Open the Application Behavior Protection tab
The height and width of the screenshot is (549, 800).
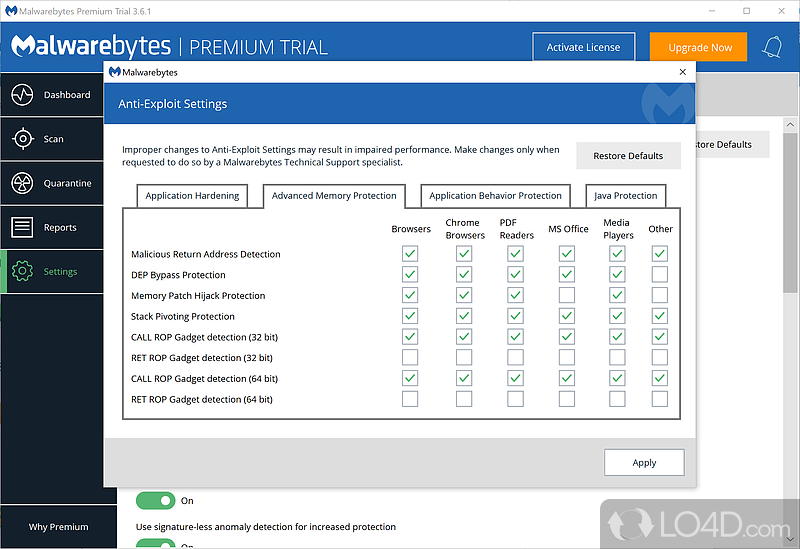coord(495,196)
